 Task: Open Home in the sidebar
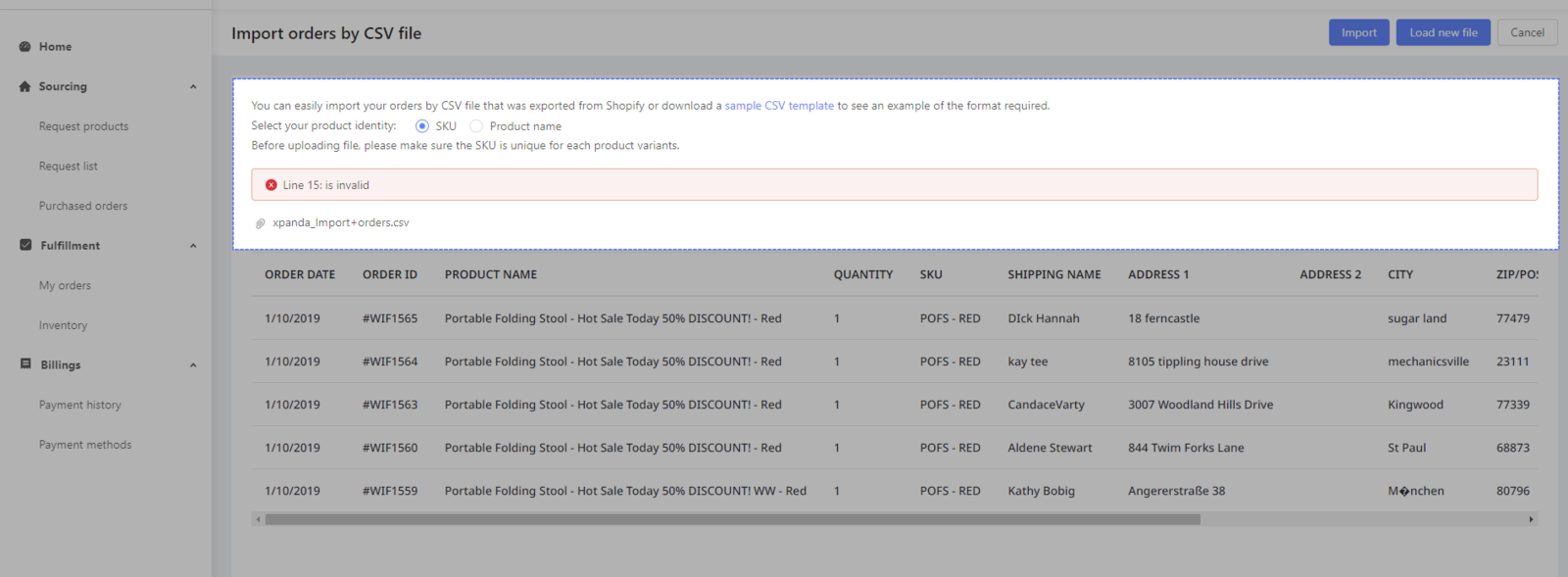[55, 46]
